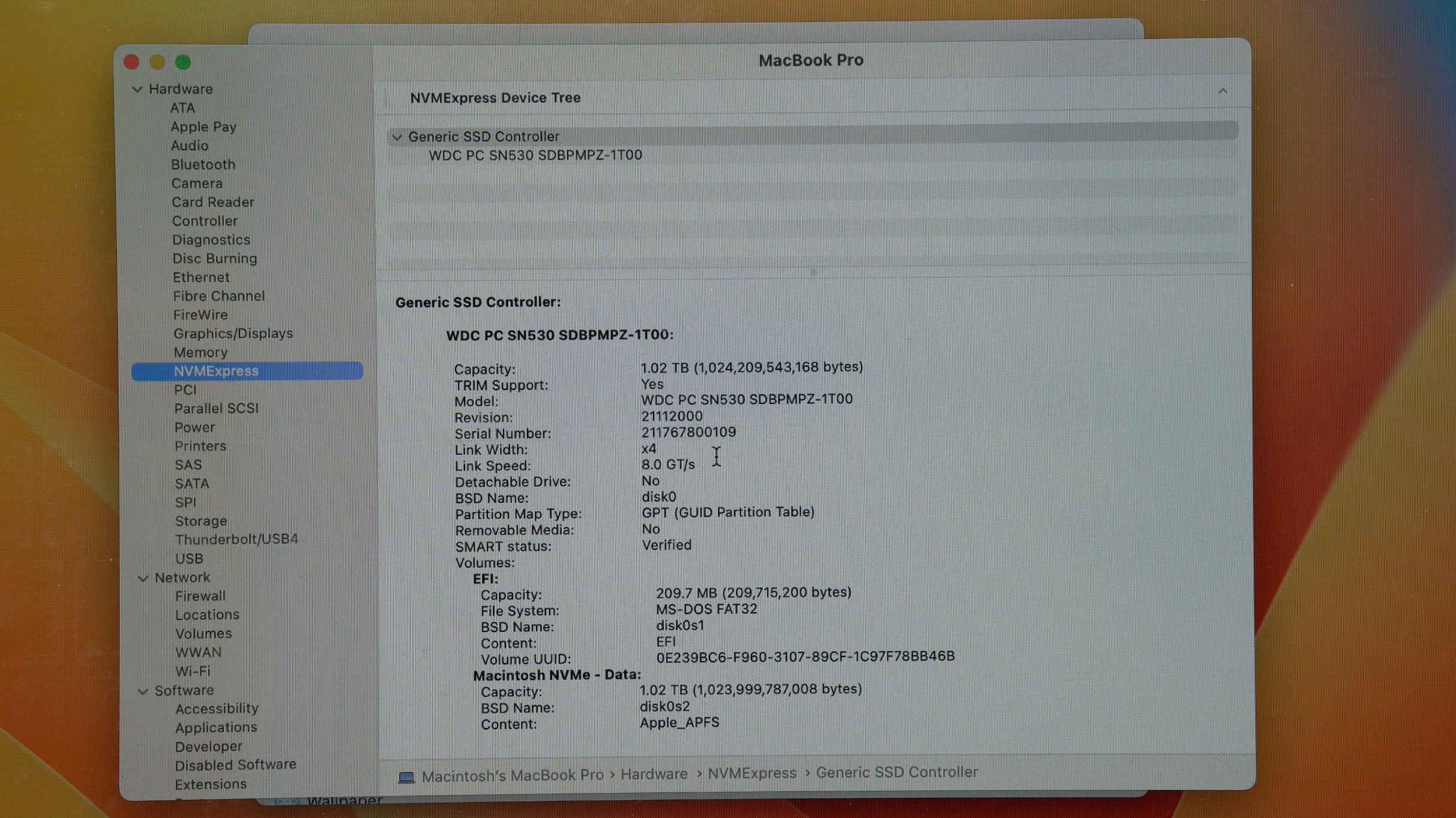Collapse the Software section chevron
Screen dimensions: 1456x818
(143, 691)
